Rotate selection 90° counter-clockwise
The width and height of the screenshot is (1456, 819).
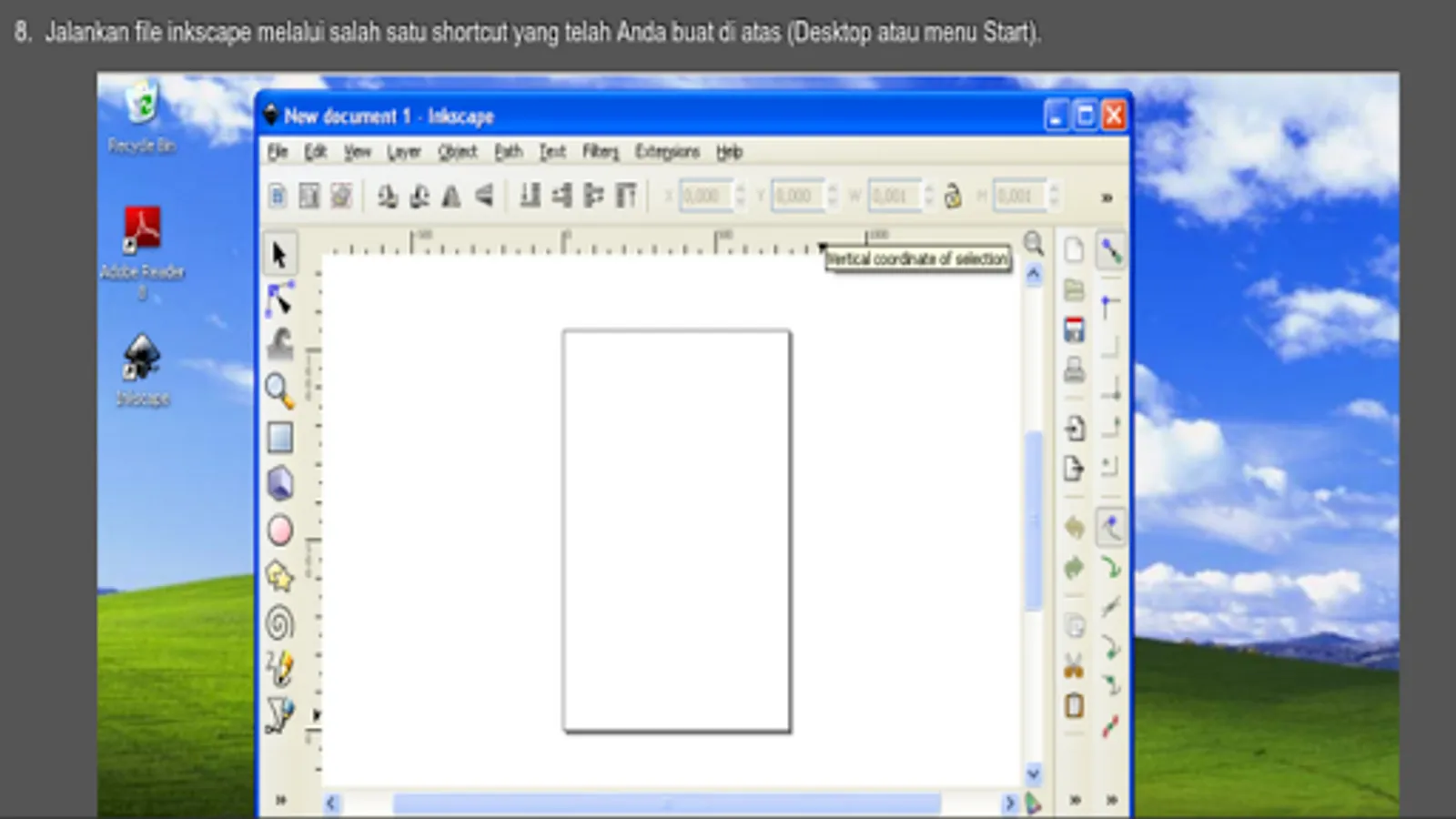pos(388,196)
